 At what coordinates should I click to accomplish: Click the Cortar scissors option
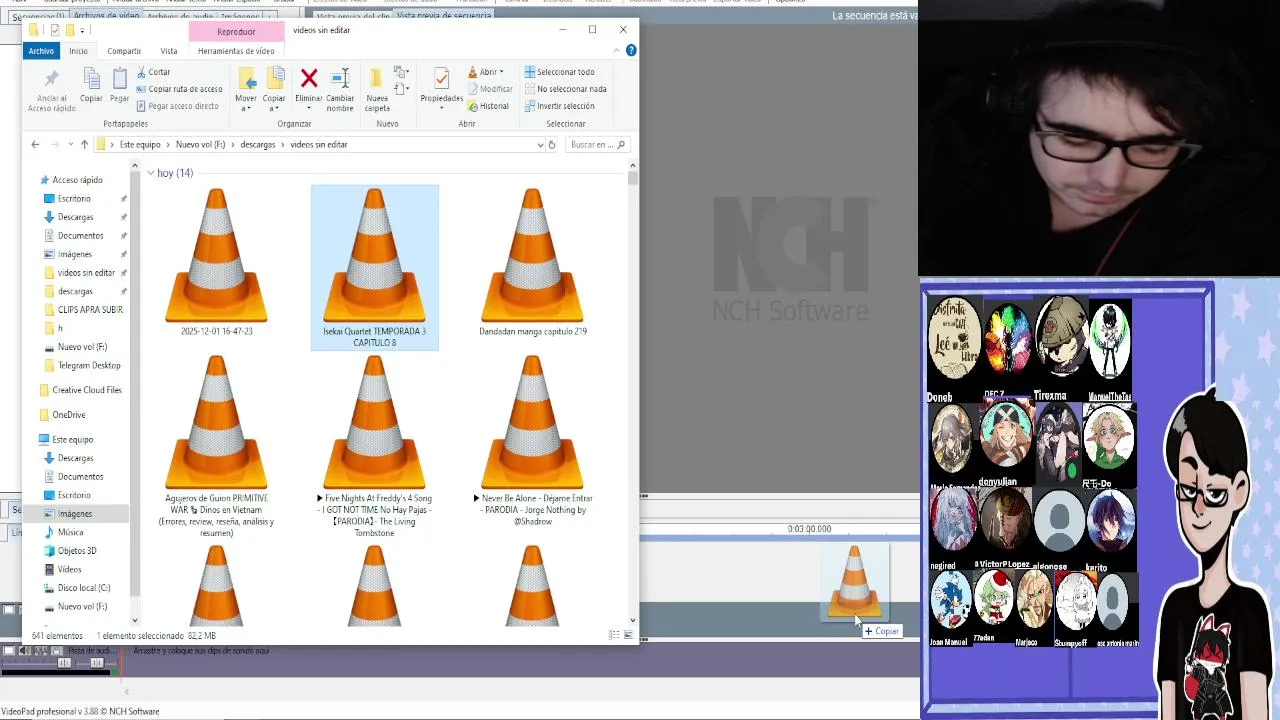(152, 72)
